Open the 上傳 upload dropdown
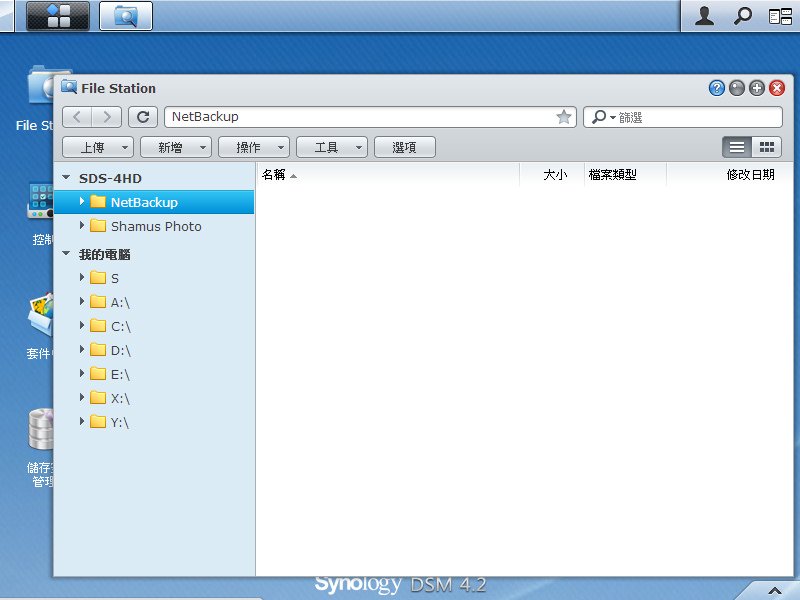Screen dimensions: 800x600 [x=98, y=147]
